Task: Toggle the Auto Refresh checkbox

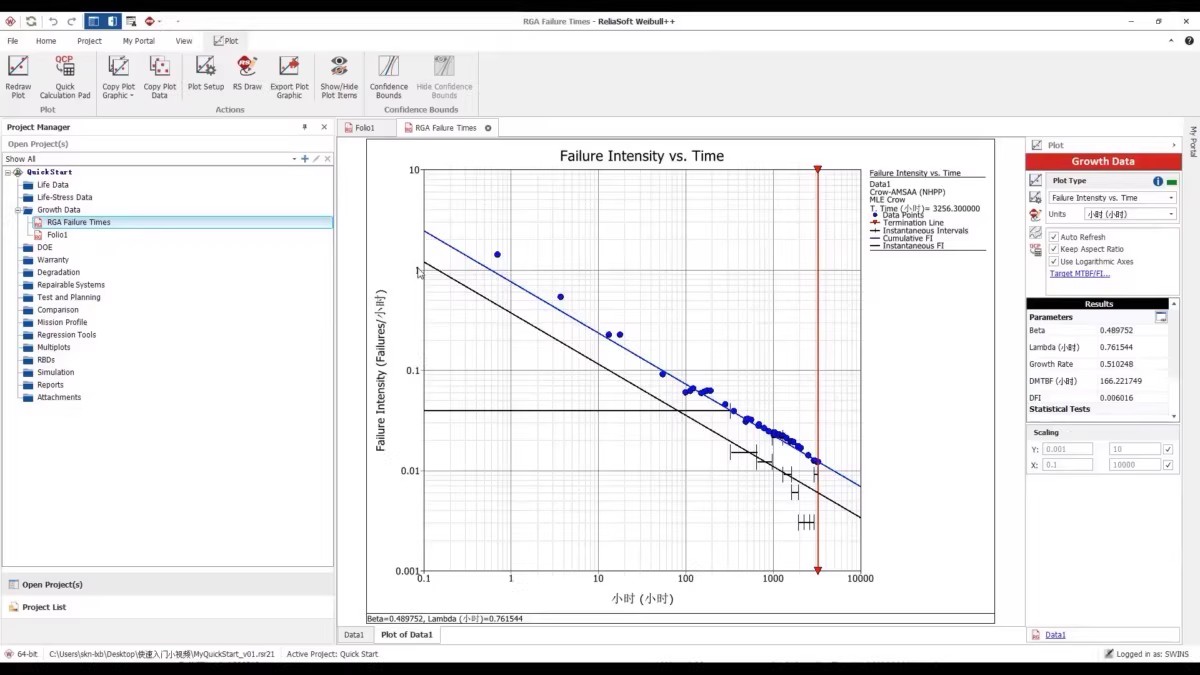Action: pyautogui.click(x=1053, y=237)
